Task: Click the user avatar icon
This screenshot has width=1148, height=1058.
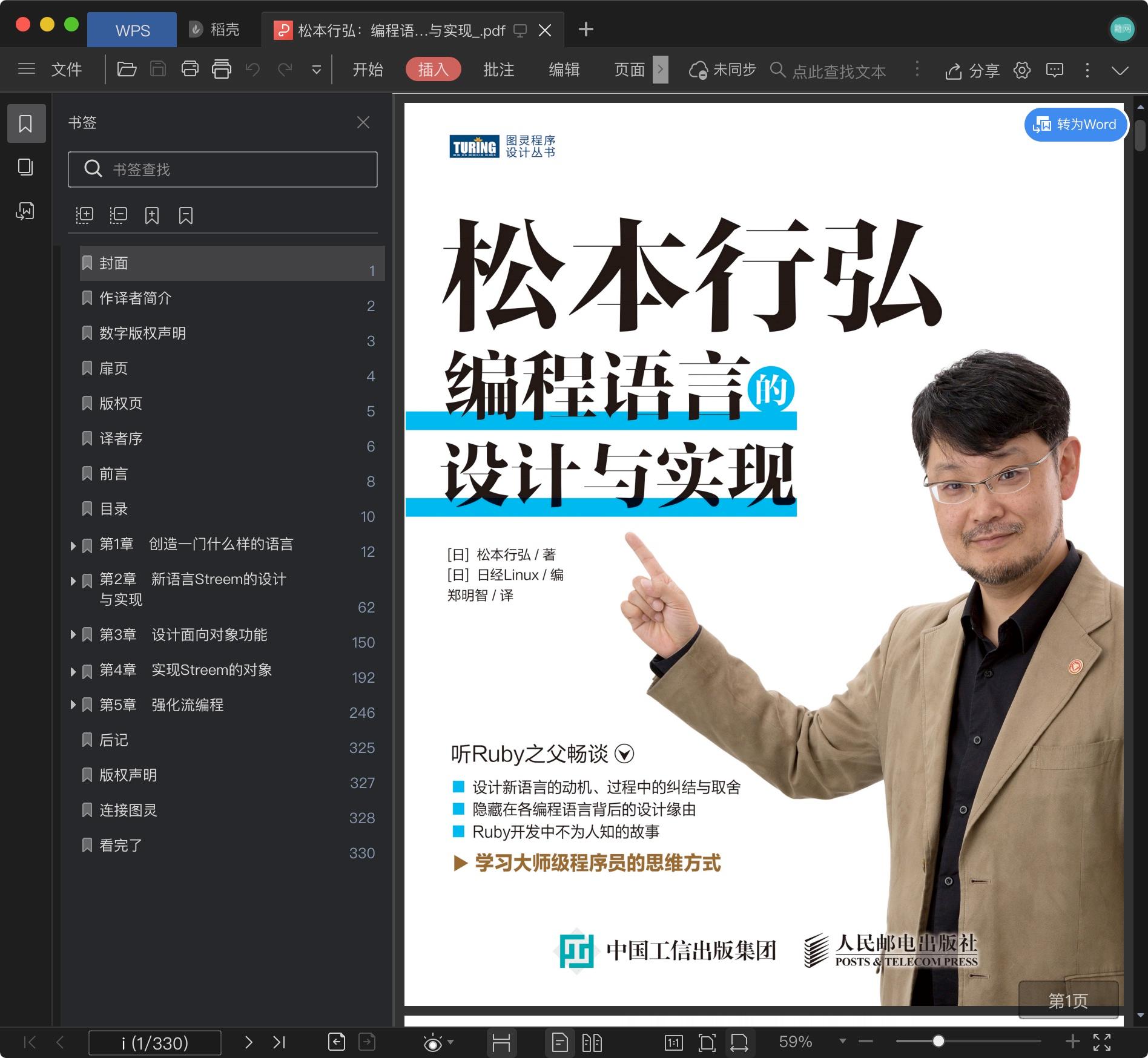Action: pyautogui.click(x=1121, y=28)
